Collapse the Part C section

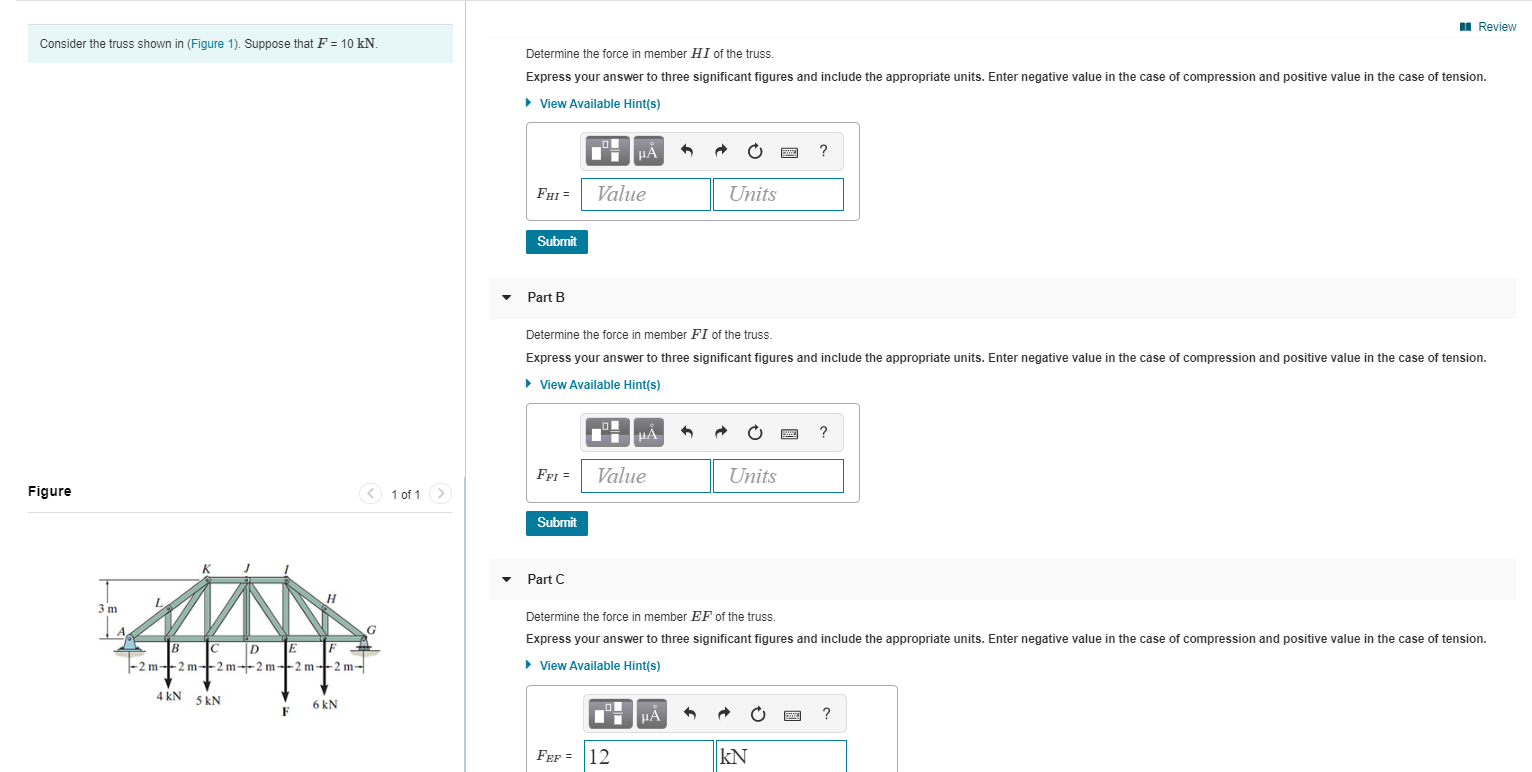pyautogui.click(x=506, y=579)
